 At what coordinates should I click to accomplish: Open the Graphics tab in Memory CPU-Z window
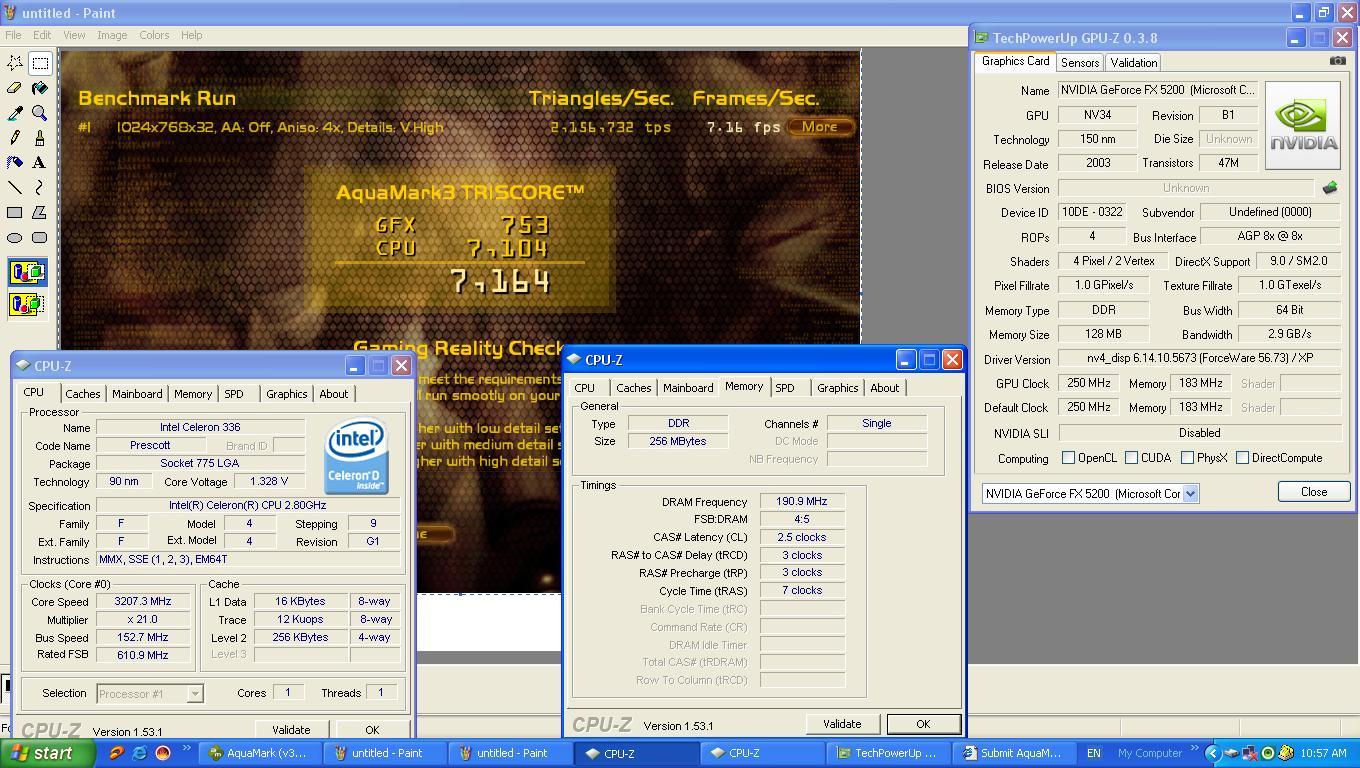coord(838,388)
